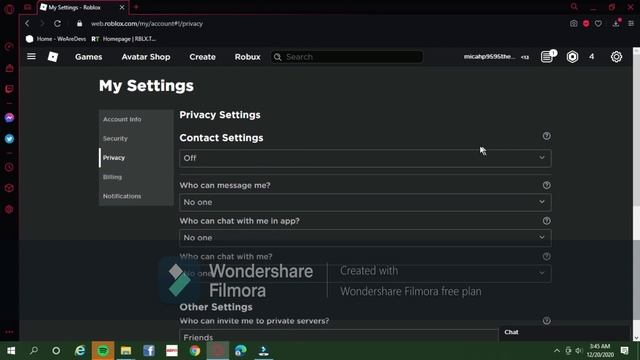The image size is (640, 360).
Task: Click the volume speaker tray icon
Action: point(578,351)
